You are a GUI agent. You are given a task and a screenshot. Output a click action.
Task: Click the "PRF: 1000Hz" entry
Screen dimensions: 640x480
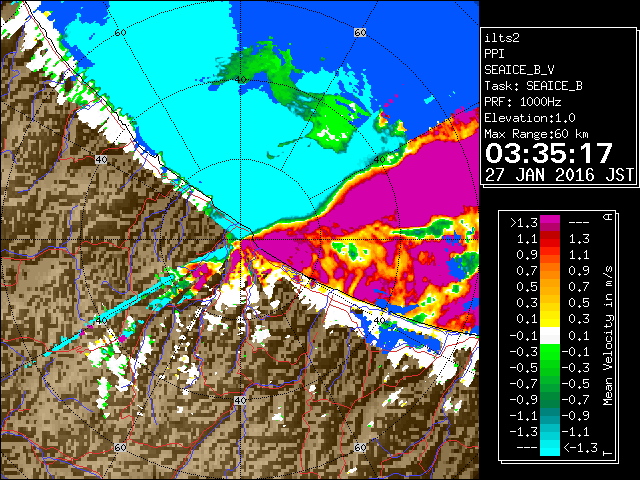click(523, 102)
